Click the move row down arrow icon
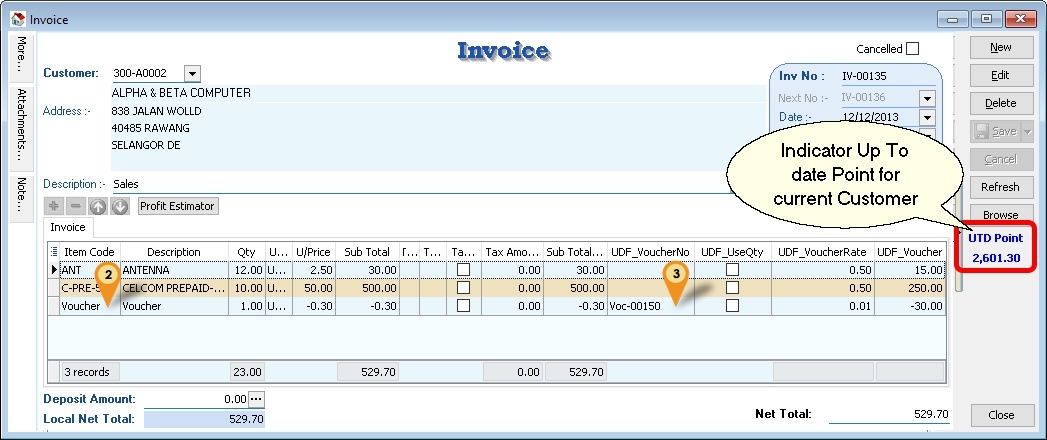This screenshot has height=440, width=1047. coord(120,206)
